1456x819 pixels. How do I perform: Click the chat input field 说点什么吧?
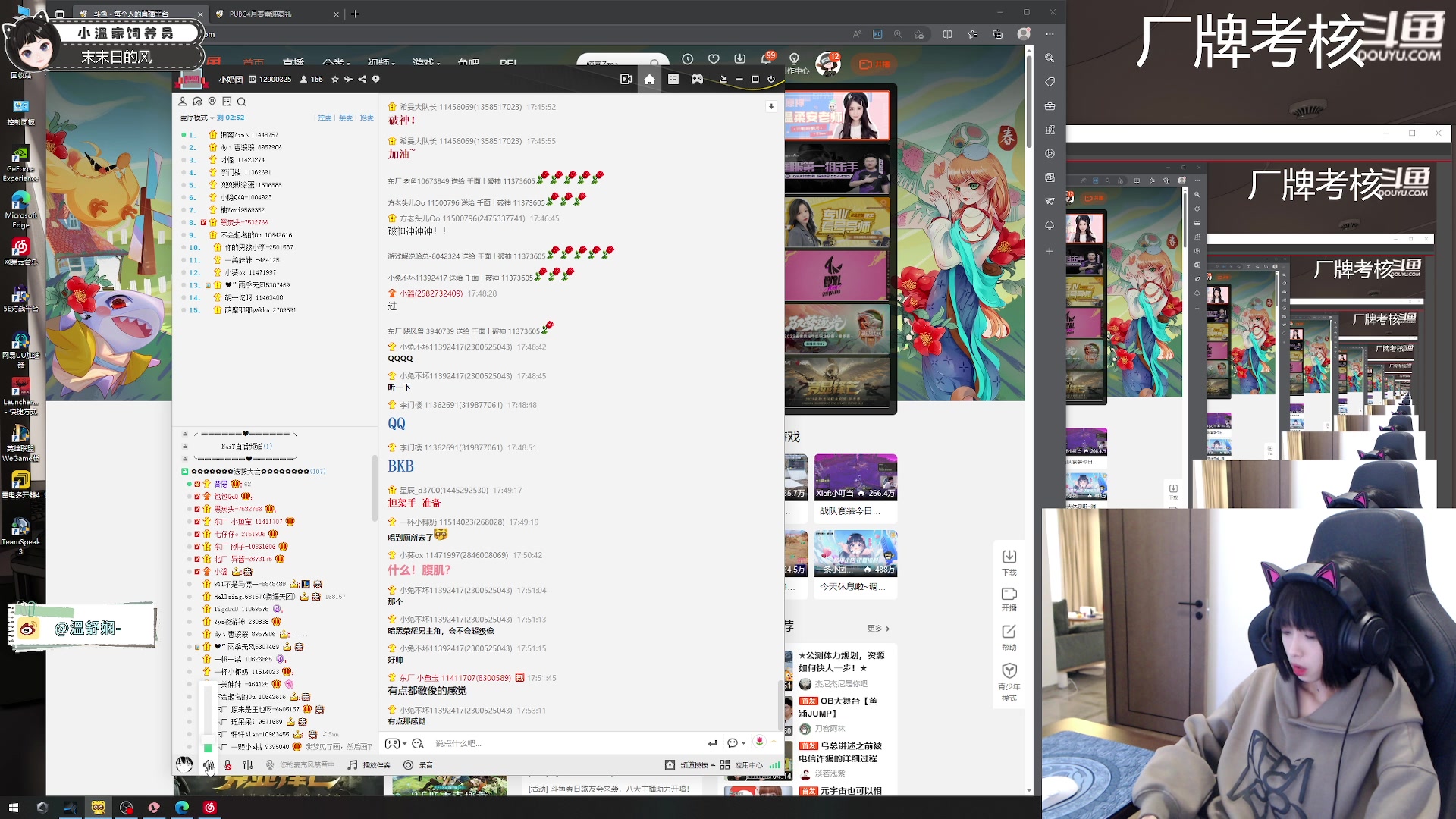(565, 743)
